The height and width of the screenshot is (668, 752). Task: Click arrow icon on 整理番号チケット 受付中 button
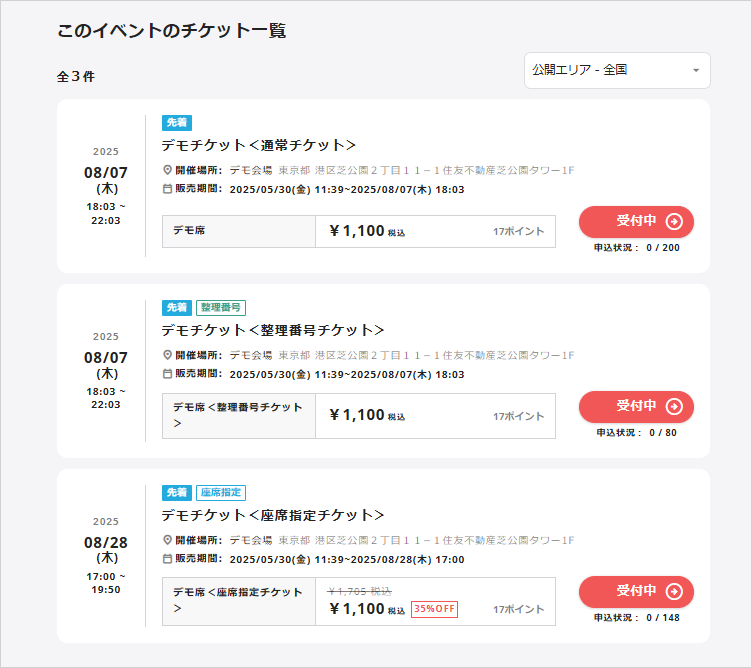(x=674, y=406)
